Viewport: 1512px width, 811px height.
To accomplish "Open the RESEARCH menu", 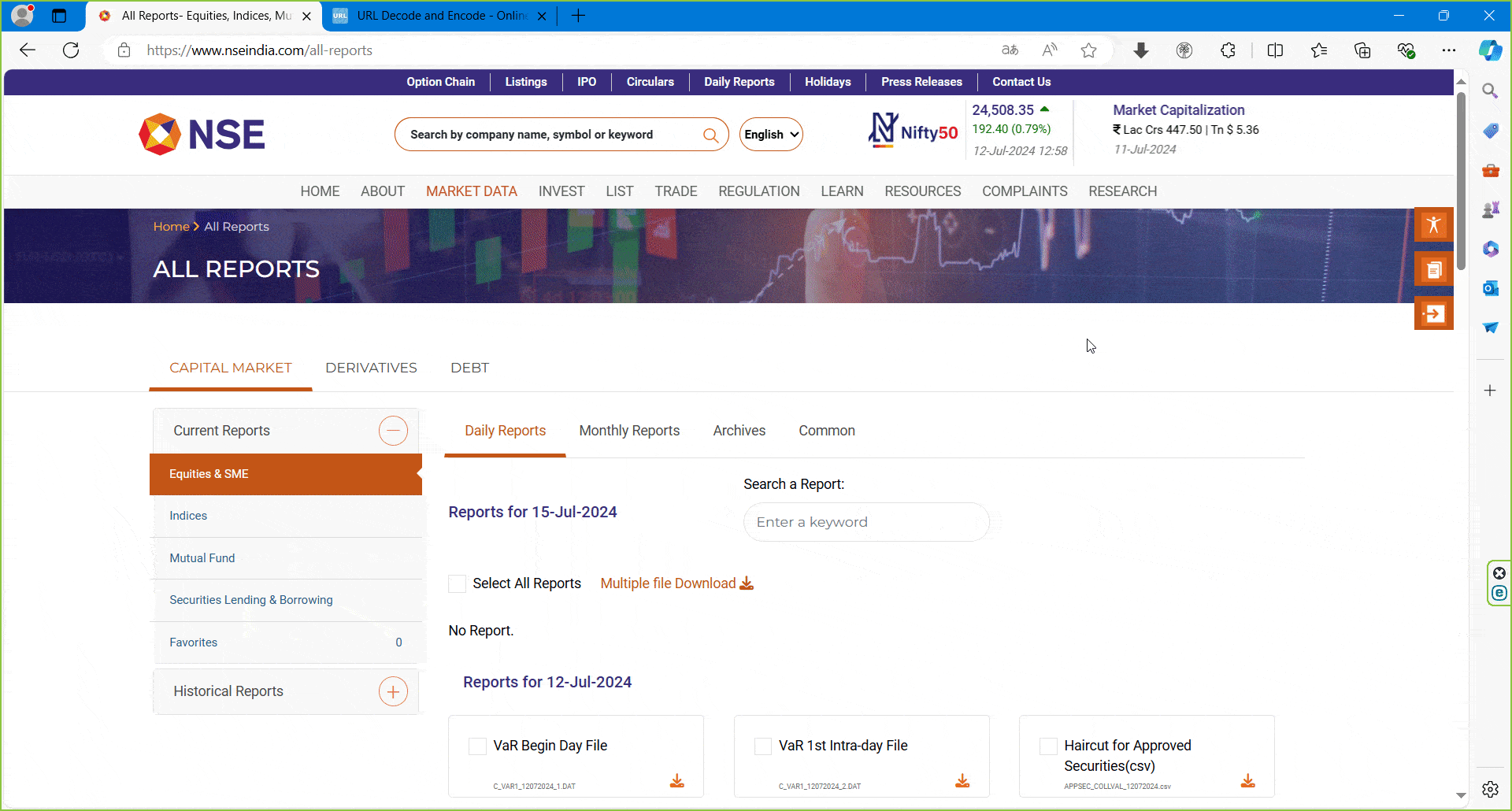I will coord(1123,191).
